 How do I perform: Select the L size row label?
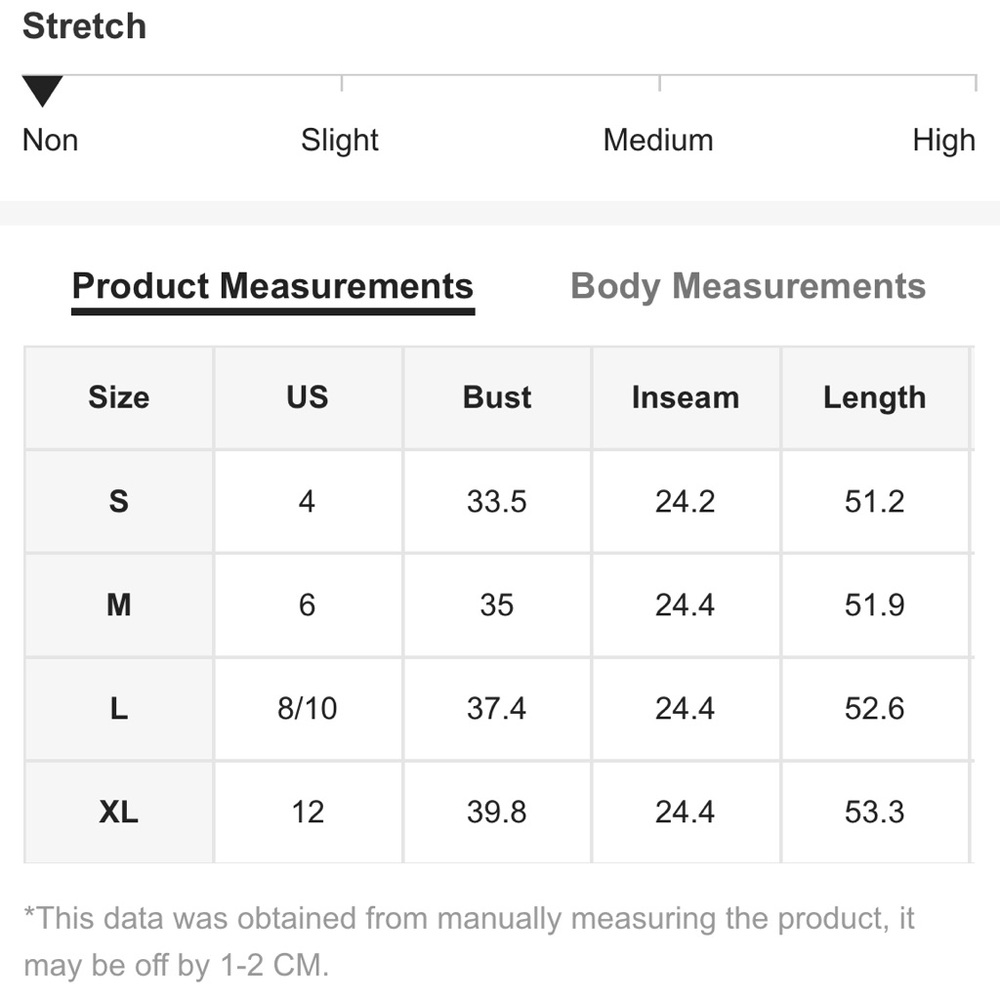[x=118, y=709]
